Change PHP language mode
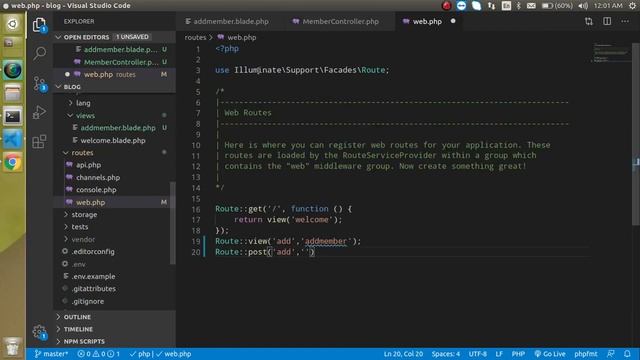Screen dimensions: 640x360 click(x=518, y=354)
